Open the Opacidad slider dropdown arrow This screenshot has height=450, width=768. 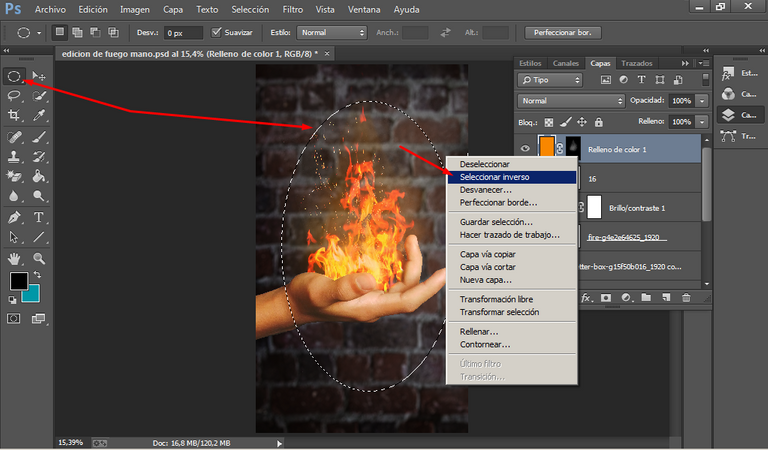(x=702, y=100)
